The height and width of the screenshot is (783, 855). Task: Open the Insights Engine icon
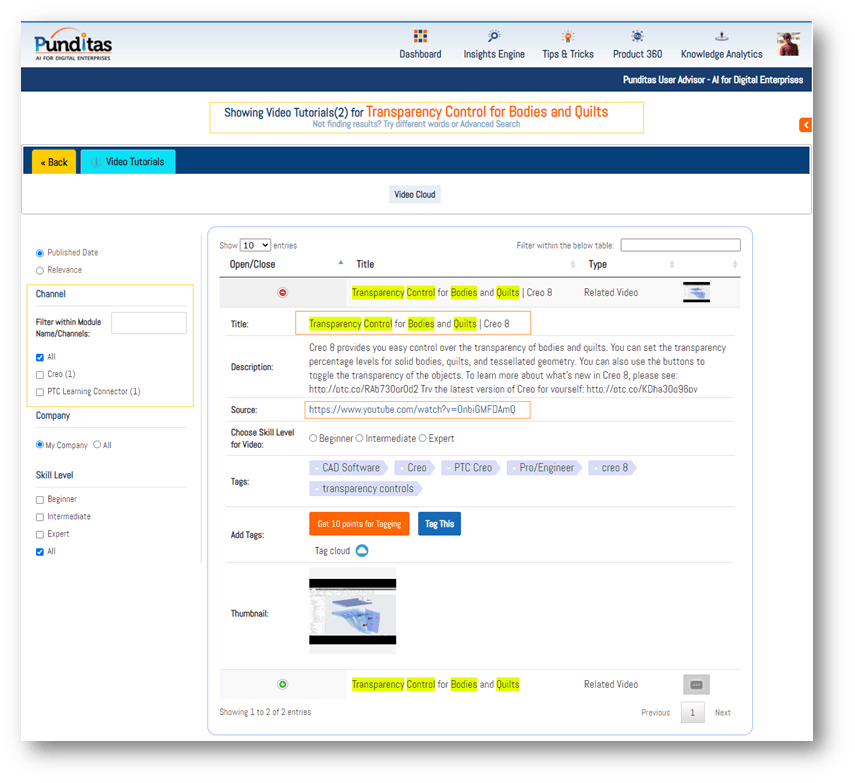[494, 37]
